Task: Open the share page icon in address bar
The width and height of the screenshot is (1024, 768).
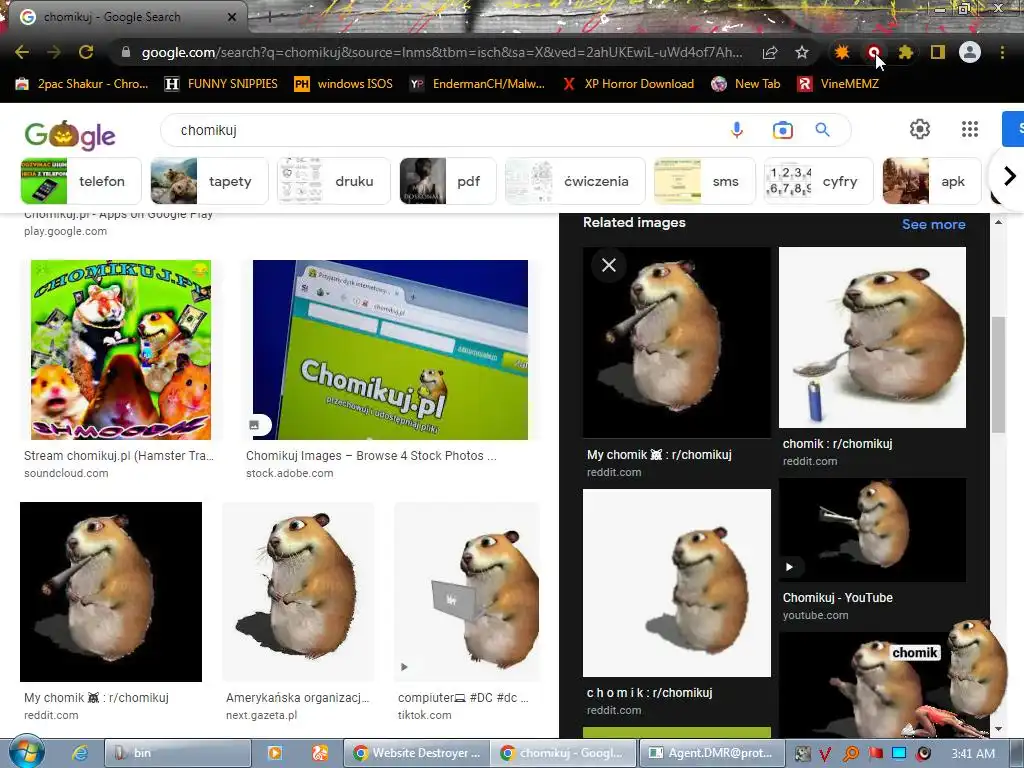Action: click(770, 52)
